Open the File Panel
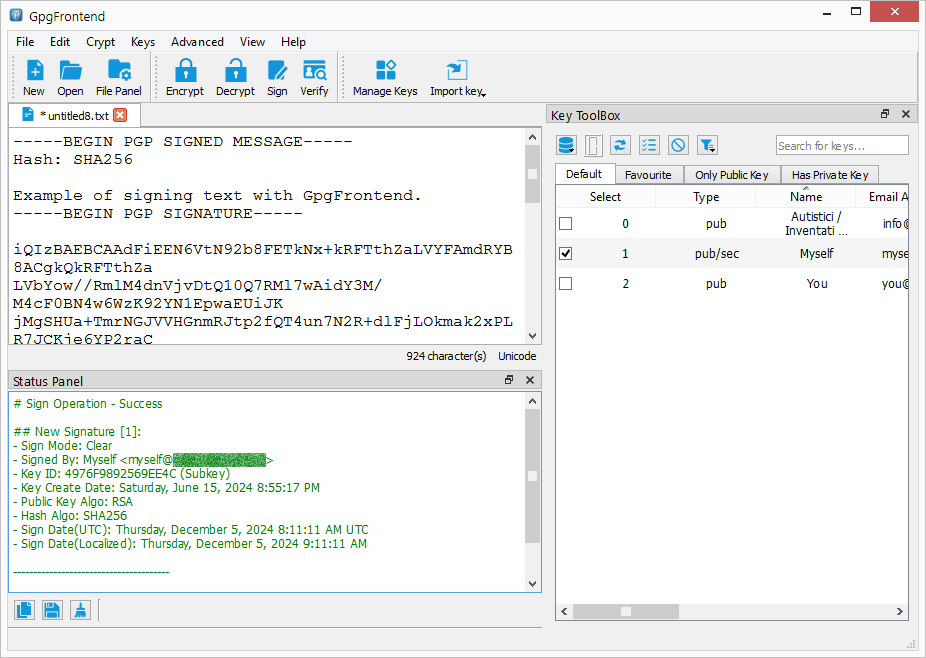 click(x=119, y=77)
